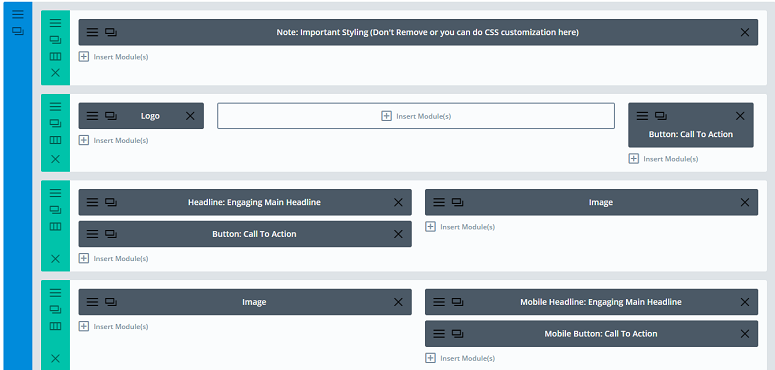The image size is (775, 370).
Task: Remove the Logo module
Action: 190,116
